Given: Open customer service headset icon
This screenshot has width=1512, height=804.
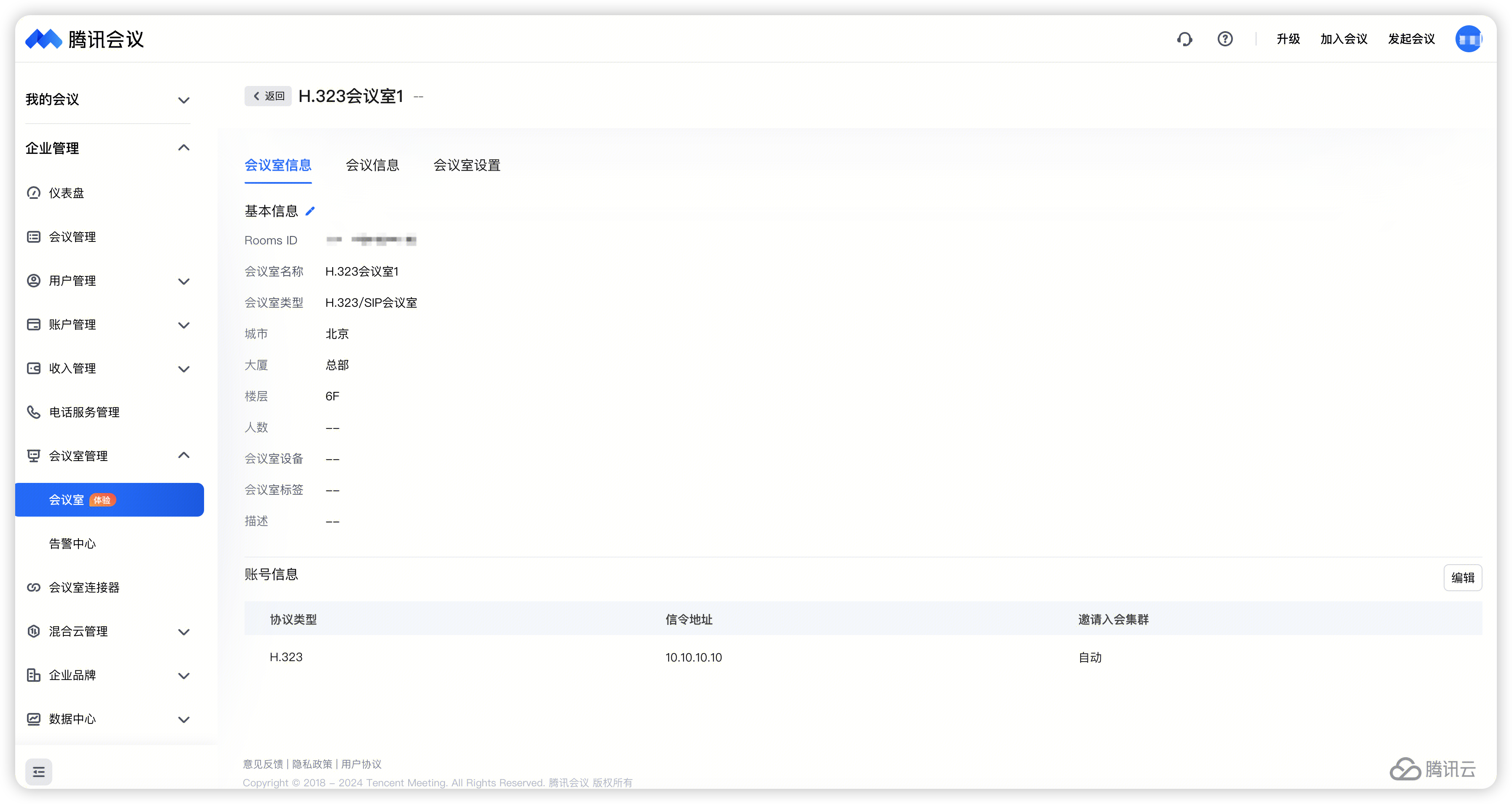Looking at the screenshot, I should pyautogui.click(x=1184, y=39).
